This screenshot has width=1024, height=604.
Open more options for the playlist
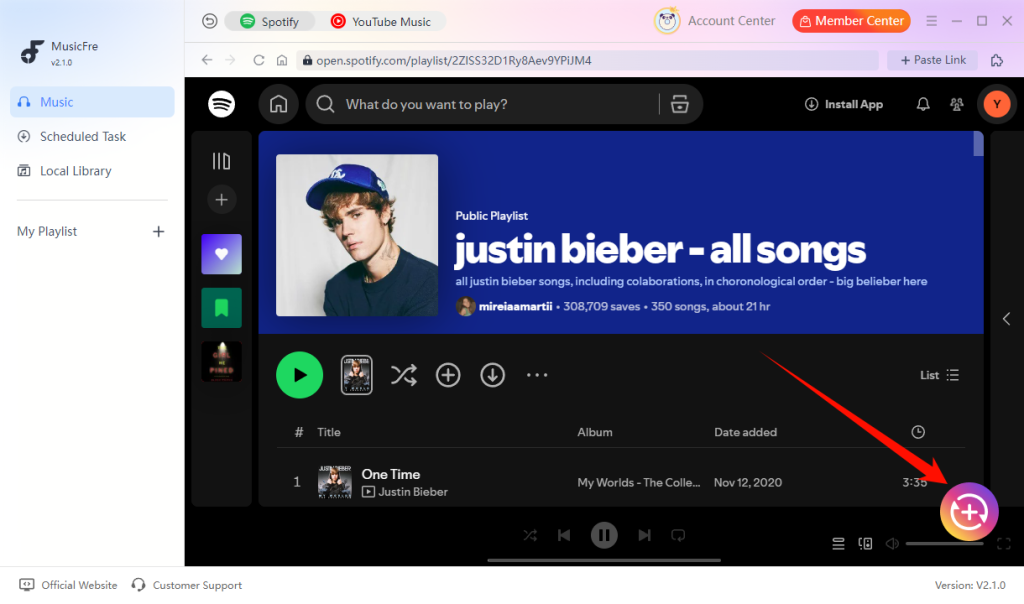pyautogui.click(x=537, y=375)
